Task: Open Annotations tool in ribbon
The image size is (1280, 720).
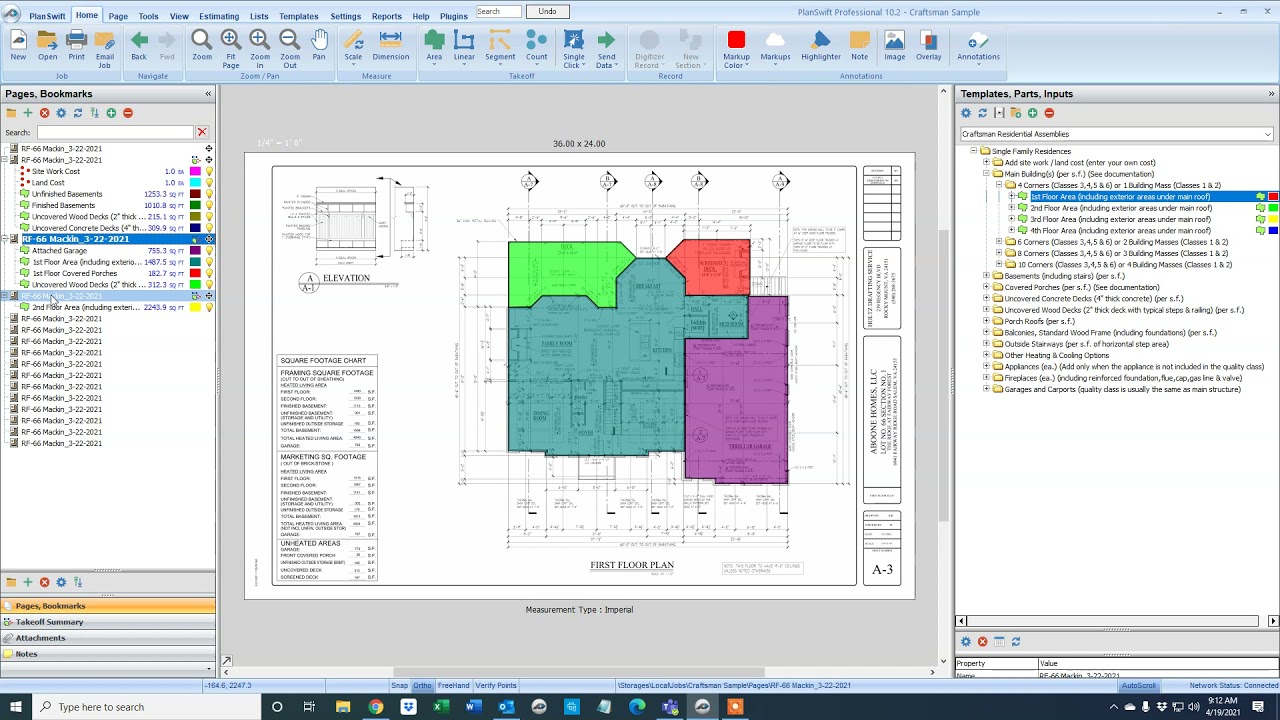Action: point(978,46)
